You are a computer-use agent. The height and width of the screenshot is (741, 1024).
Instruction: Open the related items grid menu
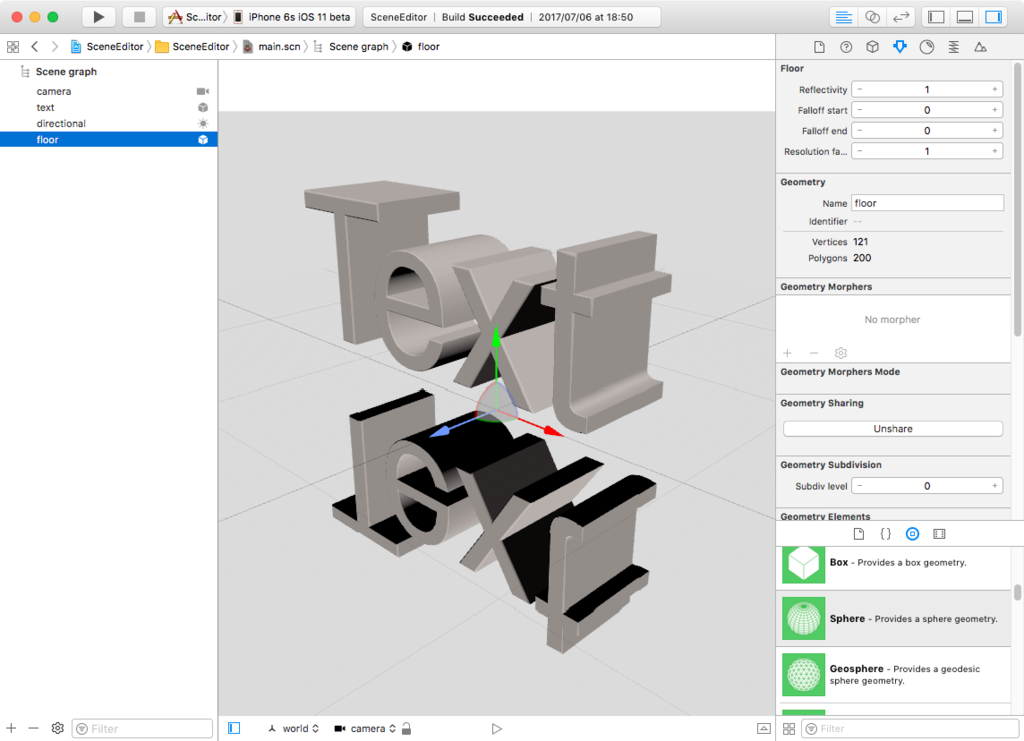[12, 47]
